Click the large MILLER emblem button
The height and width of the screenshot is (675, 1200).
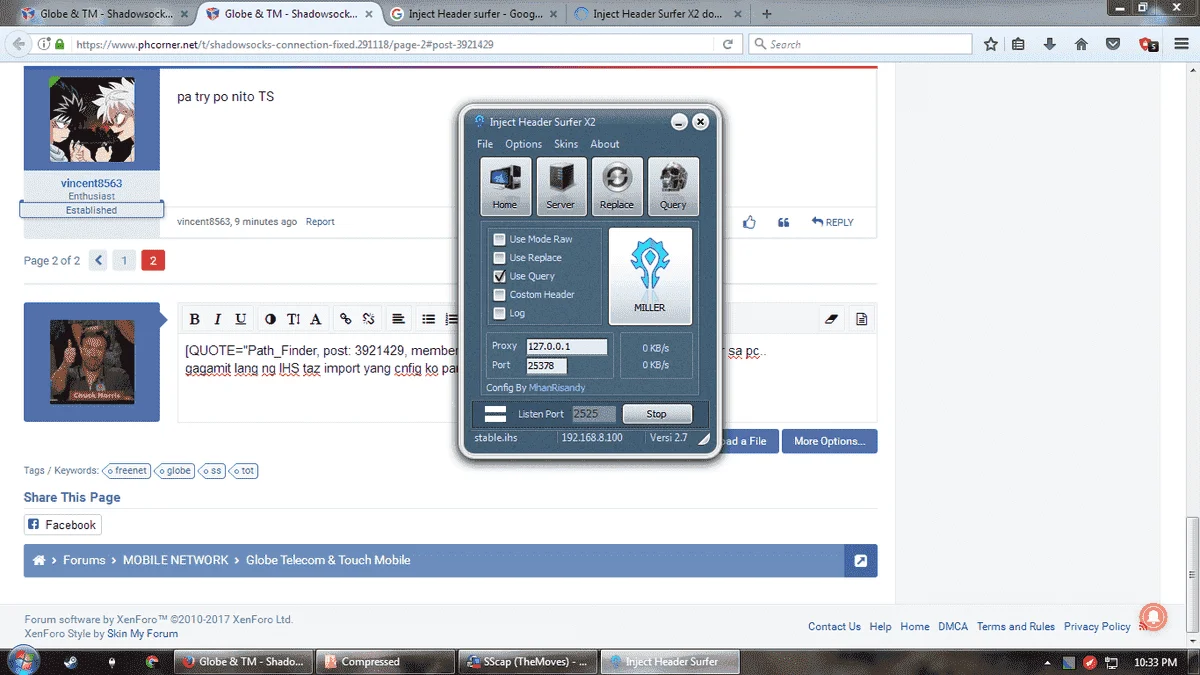coord(650,276)
